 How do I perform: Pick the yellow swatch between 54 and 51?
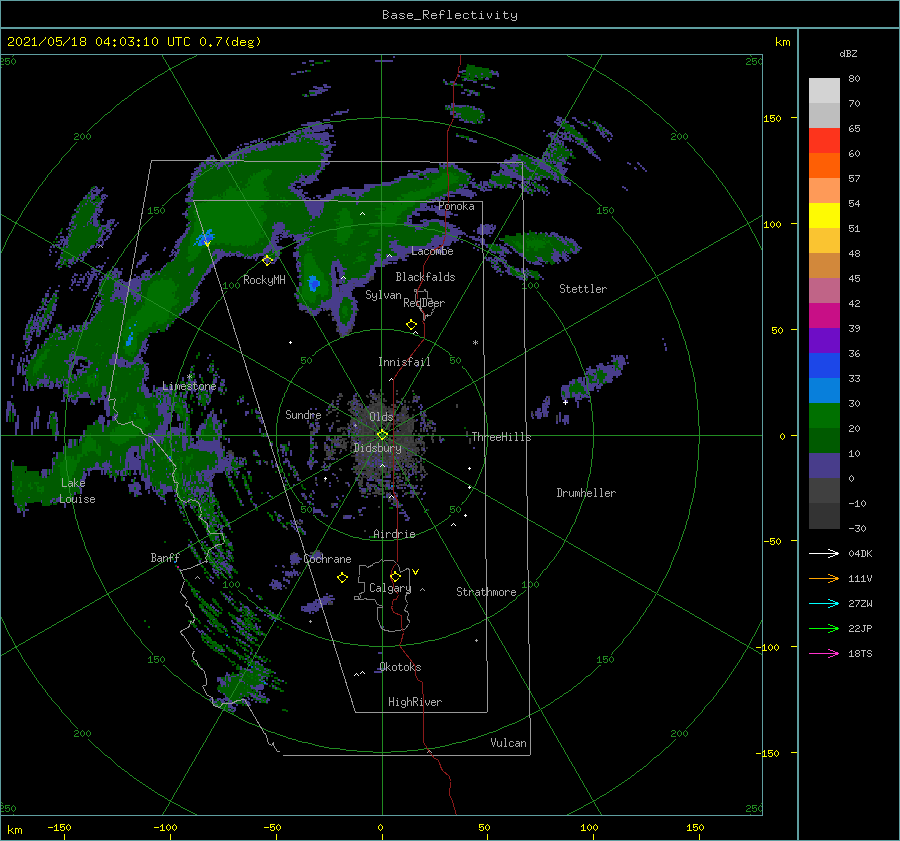[824, 216]
